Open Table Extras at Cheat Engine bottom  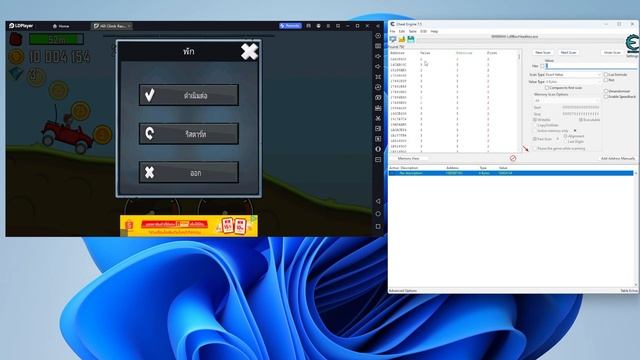tap(629, 291)
